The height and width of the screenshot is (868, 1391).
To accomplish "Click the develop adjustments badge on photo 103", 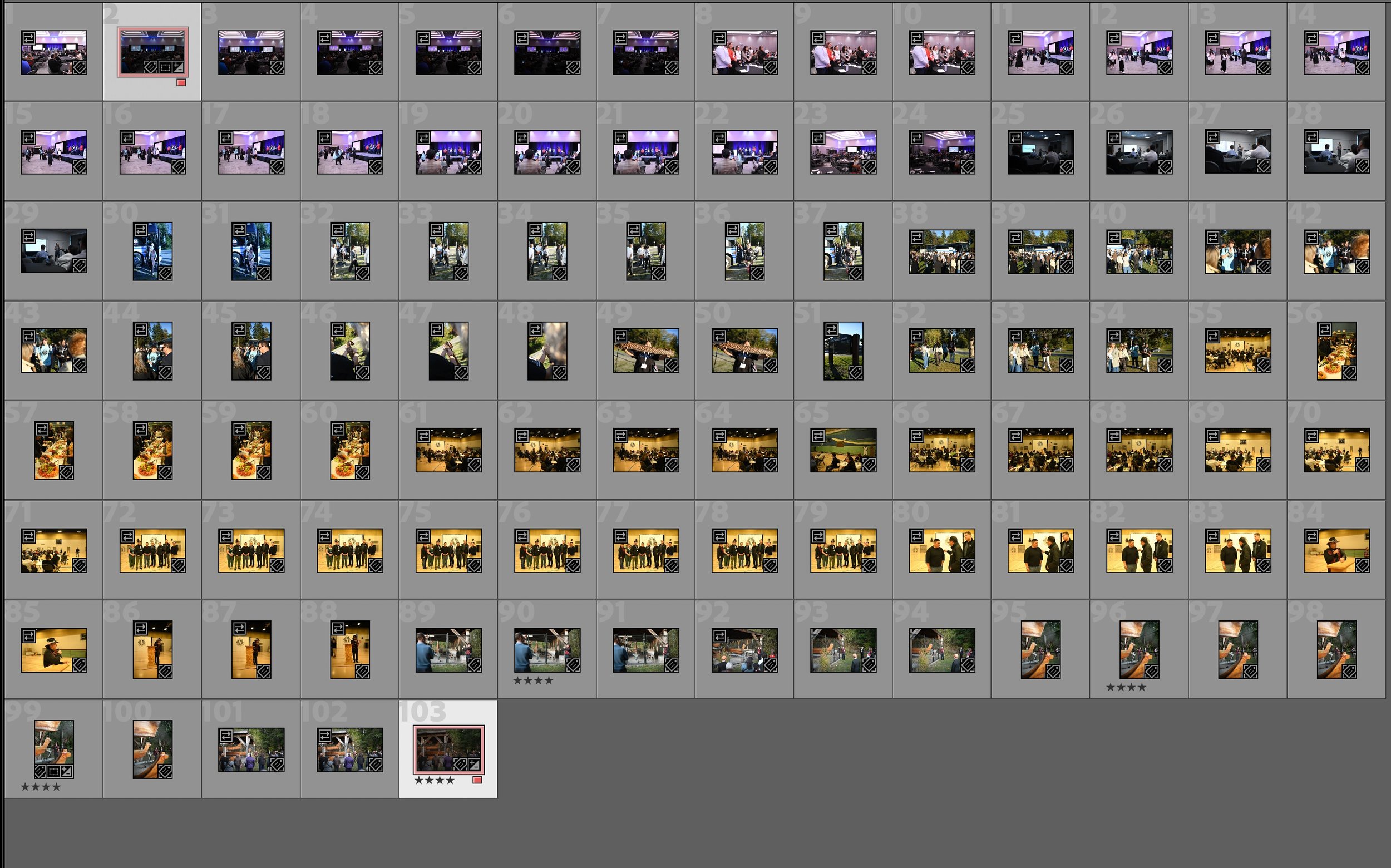I will pos(475,764).
